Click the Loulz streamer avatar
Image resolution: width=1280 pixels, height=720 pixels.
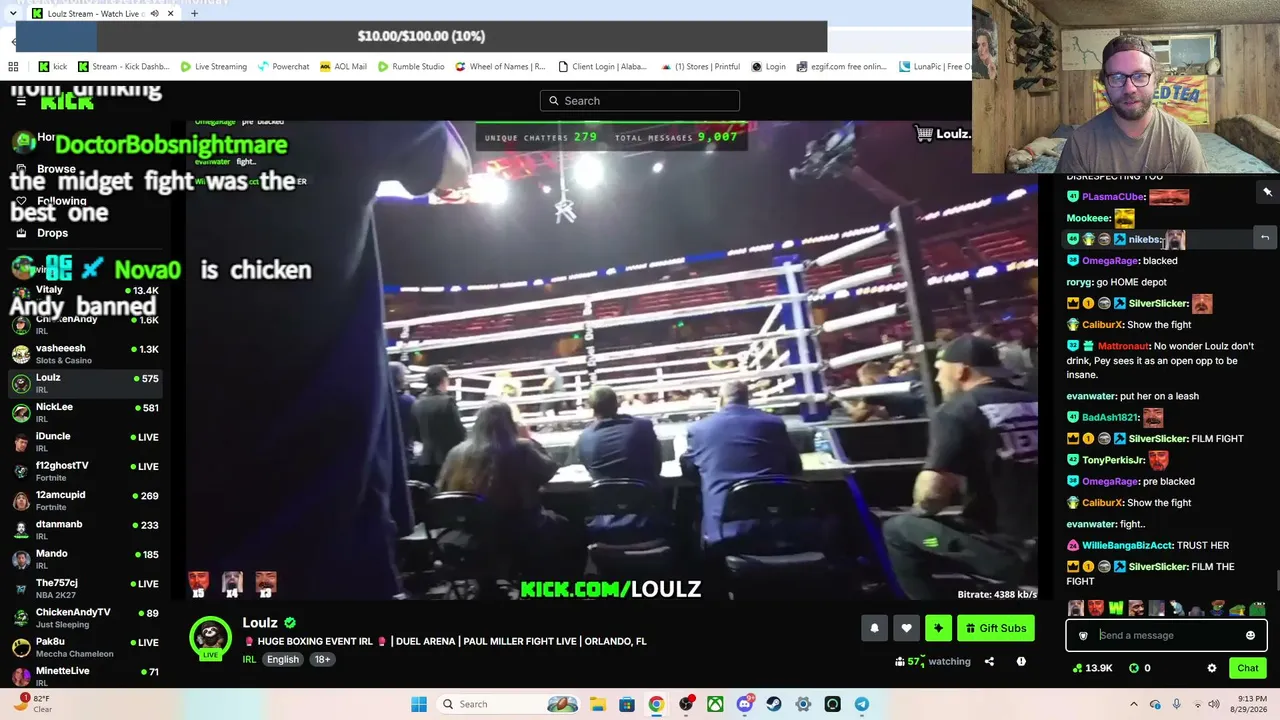tap(211, 638)
